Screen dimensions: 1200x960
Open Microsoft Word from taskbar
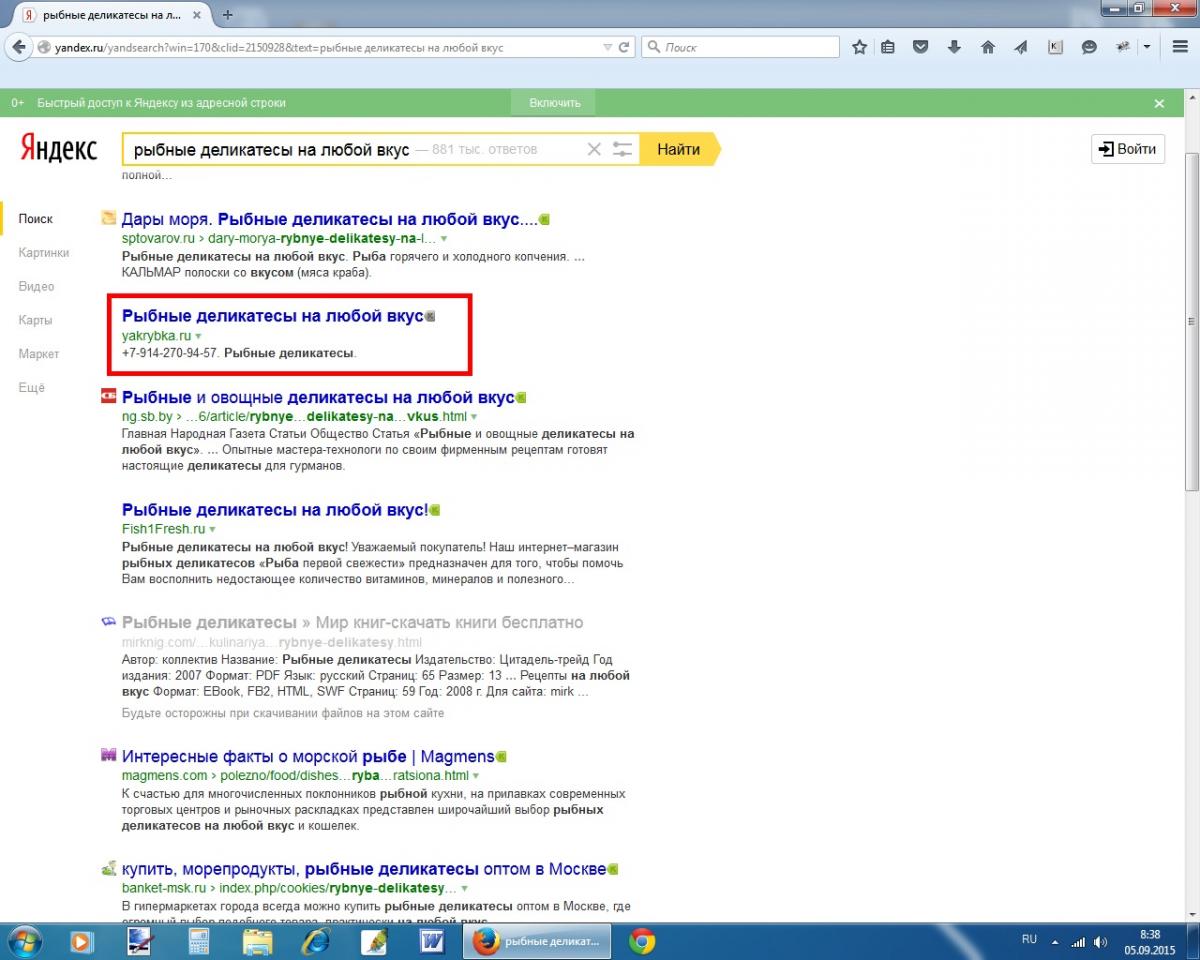(x=432, y=941)
